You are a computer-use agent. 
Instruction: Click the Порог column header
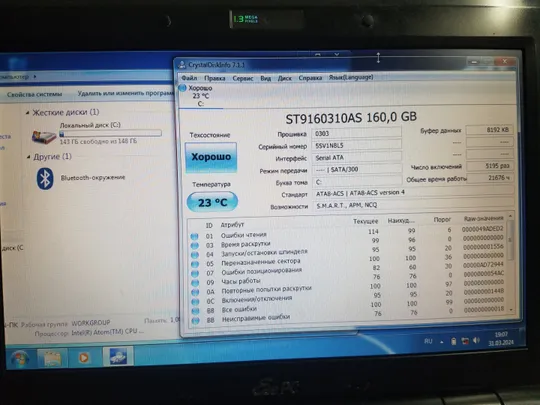442,219
